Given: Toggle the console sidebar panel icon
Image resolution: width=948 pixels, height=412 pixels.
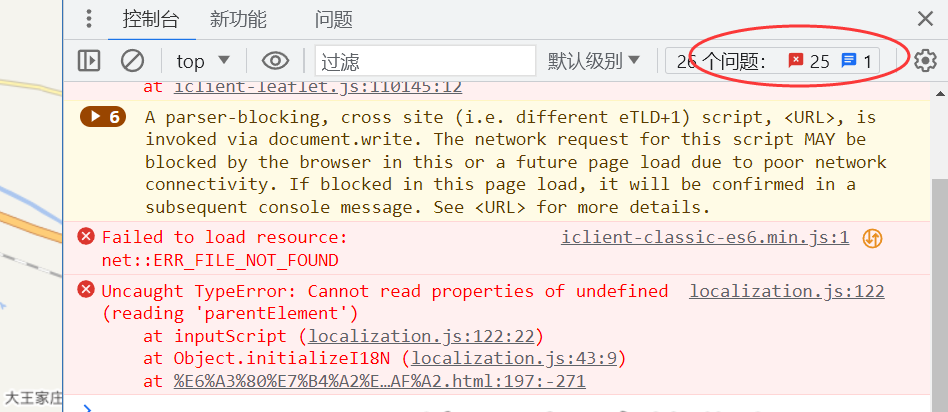Looking at the screenshot, I should pos(89,60).
